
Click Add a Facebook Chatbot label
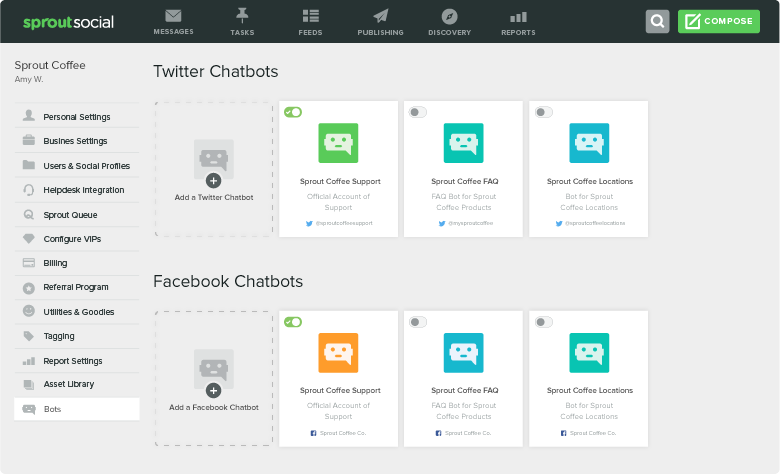pos(214,407)
